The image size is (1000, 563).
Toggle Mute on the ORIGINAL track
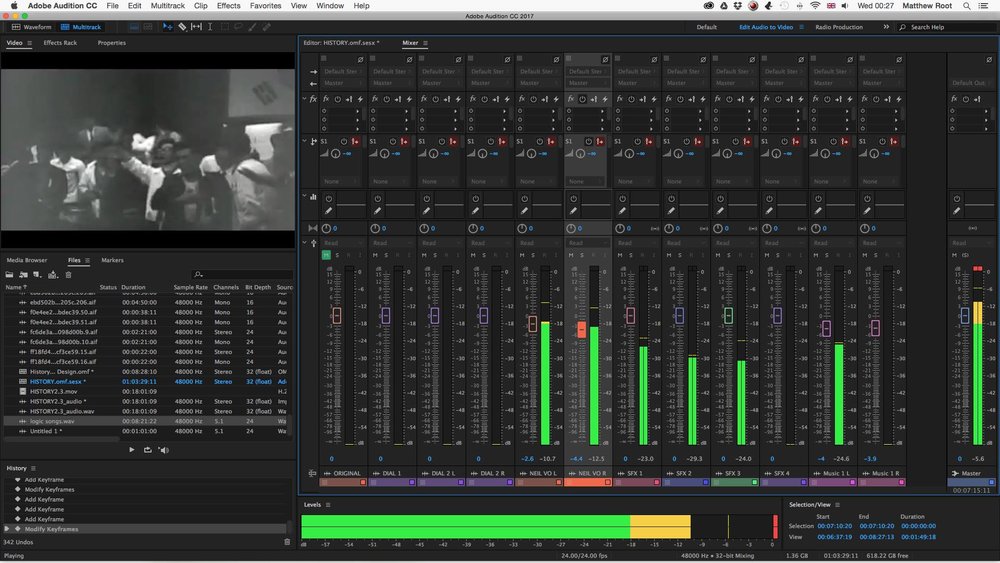pyautogui.click(x=326, y=255)
